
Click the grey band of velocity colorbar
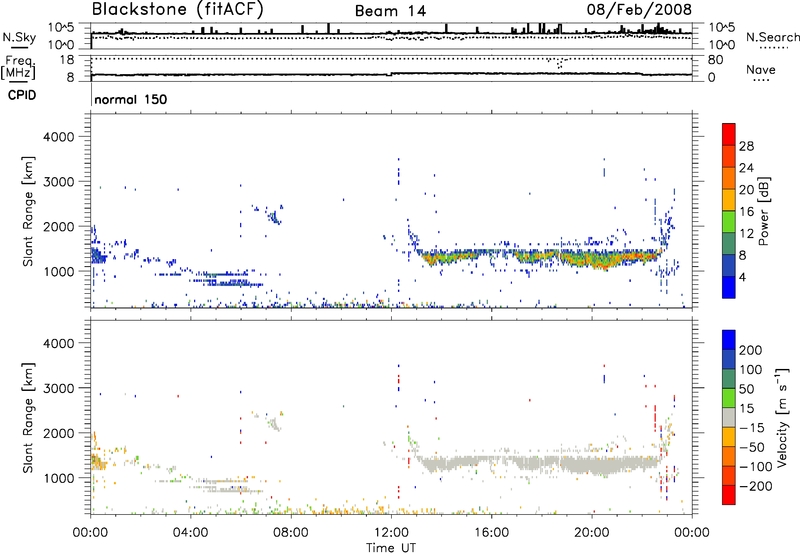coord(729,417)
